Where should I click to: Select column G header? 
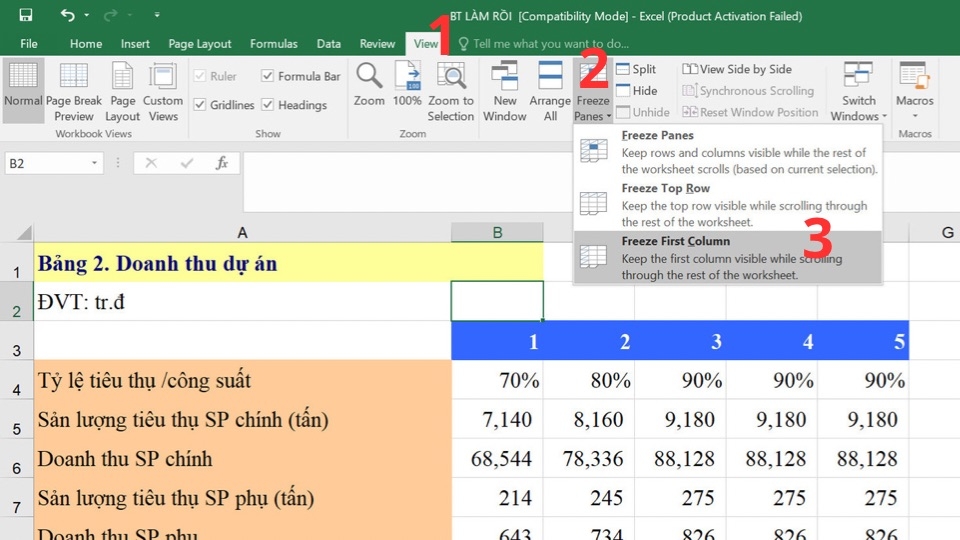pos(947,233)
